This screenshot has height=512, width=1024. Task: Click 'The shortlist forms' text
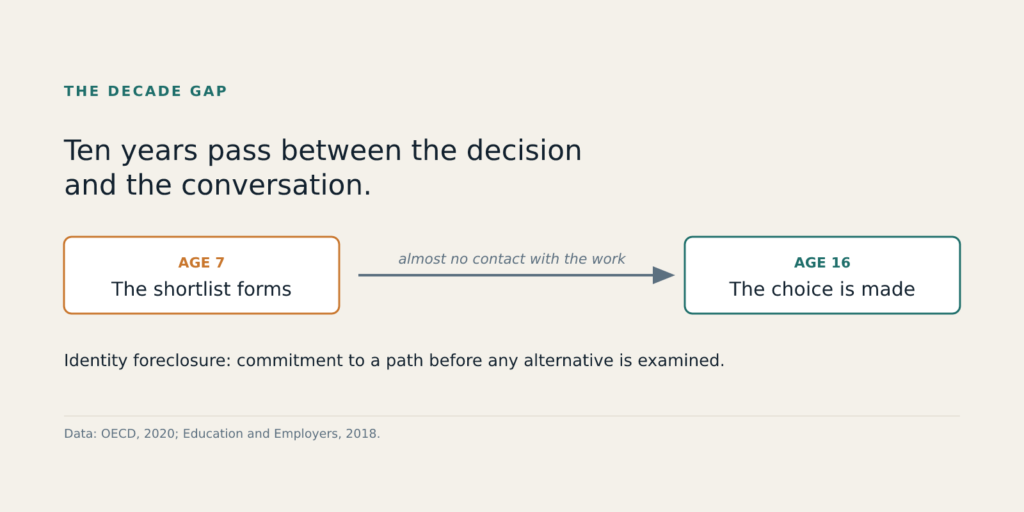coord(201,289)
